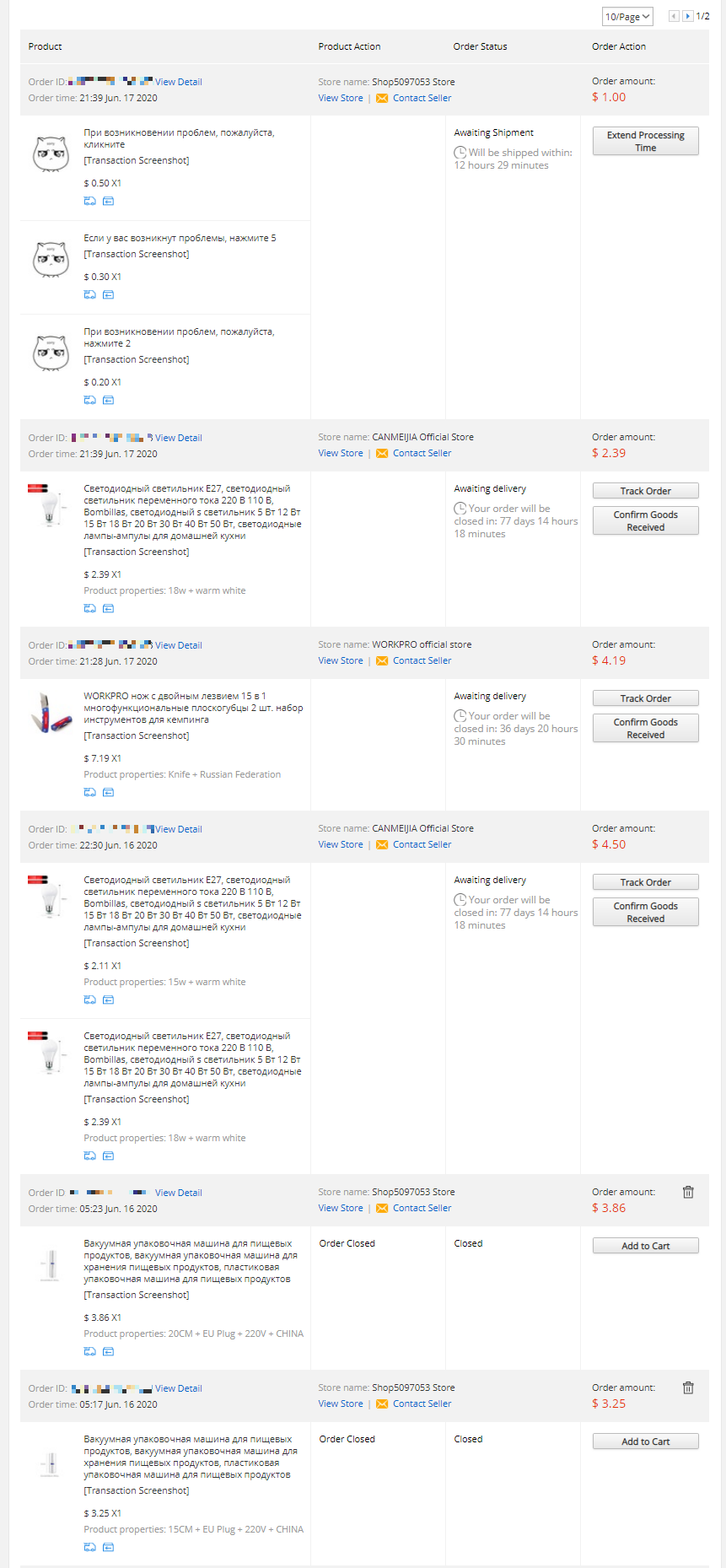Go to the next page with the arrow

688,16
